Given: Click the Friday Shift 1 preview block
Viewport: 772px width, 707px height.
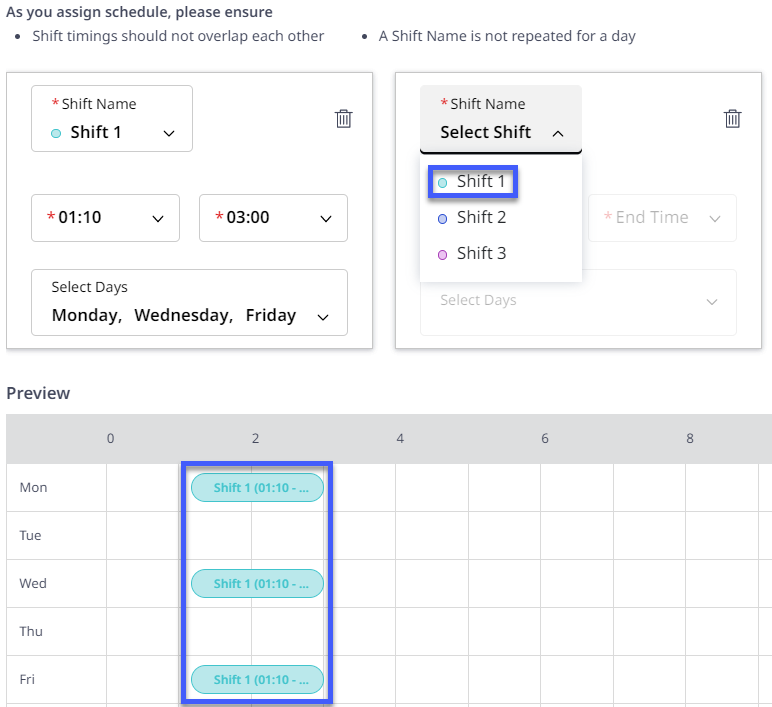Looking at the screenshot, I should point(257,680).
